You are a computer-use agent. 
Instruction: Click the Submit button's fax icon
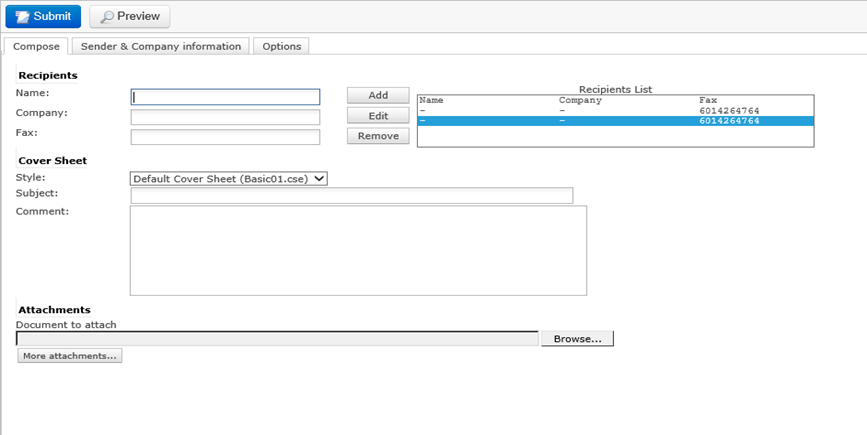[x=21, y=17]
